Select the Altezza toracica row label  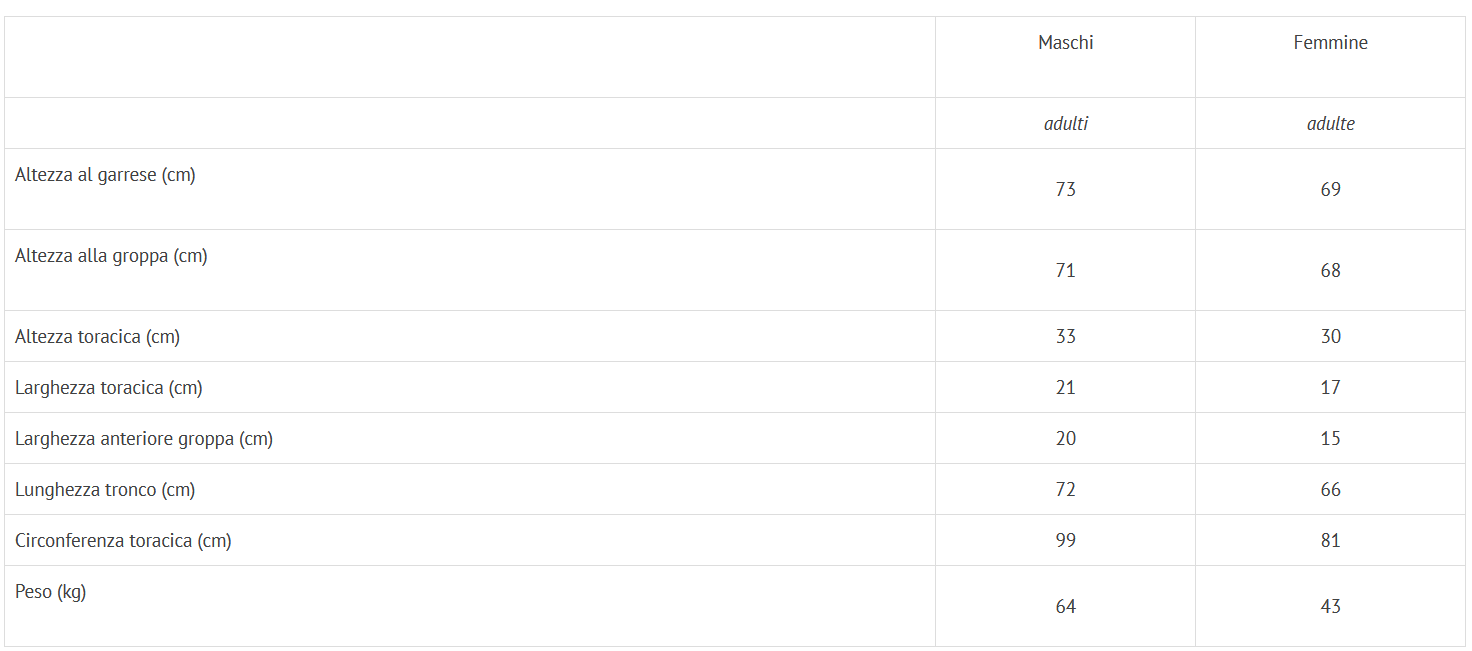point(97,337)
